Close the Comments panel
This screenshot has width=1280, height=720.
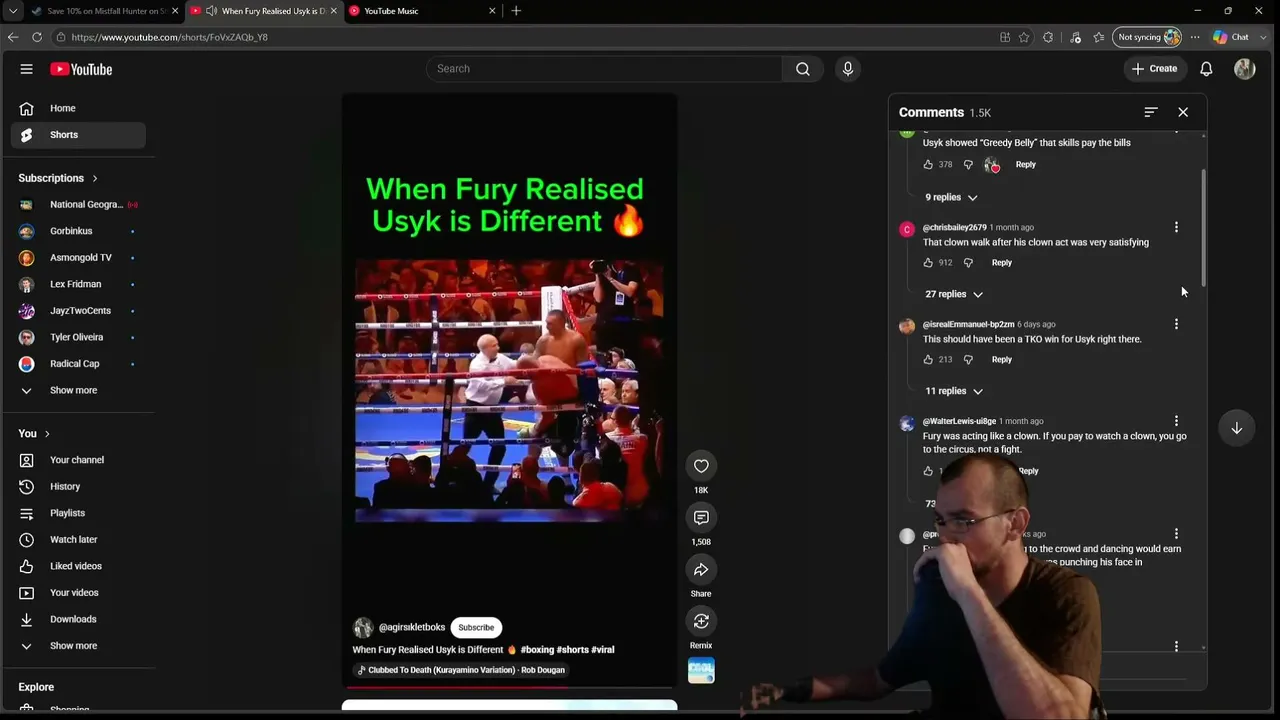click(1183, 112)
